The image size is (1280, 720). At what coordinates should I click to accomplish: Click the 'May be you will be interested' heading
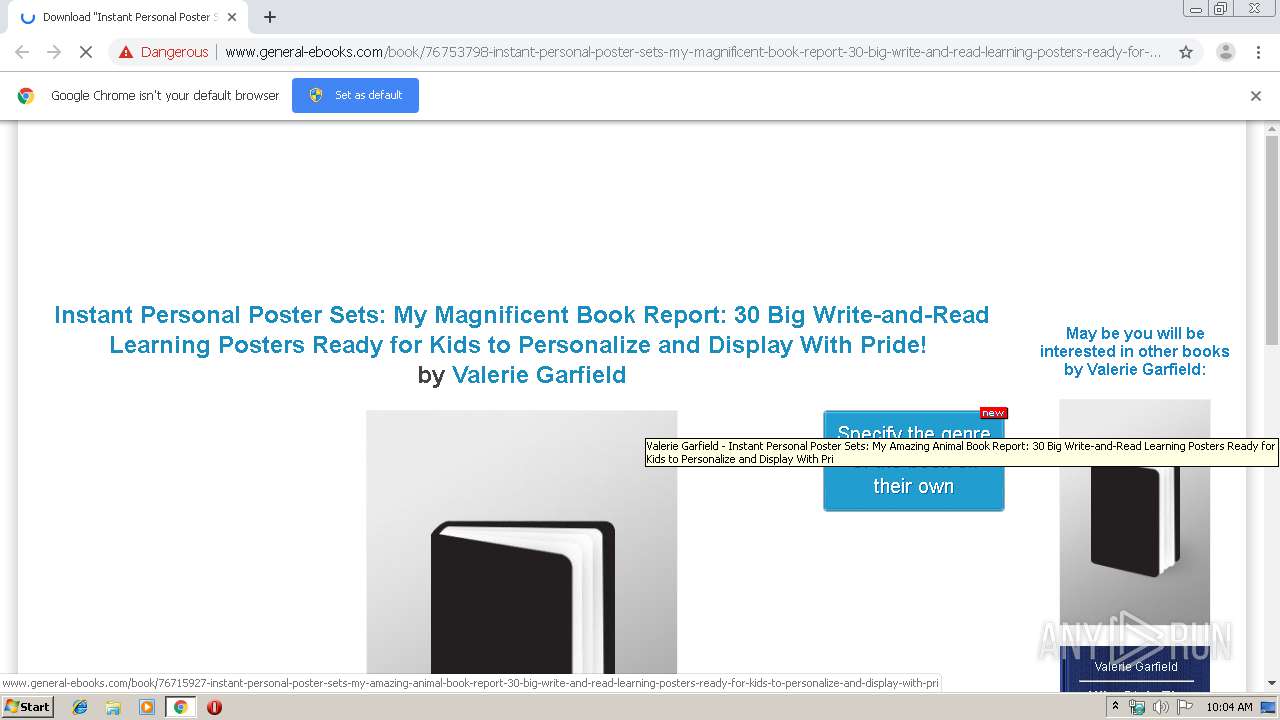(1135, 351)
